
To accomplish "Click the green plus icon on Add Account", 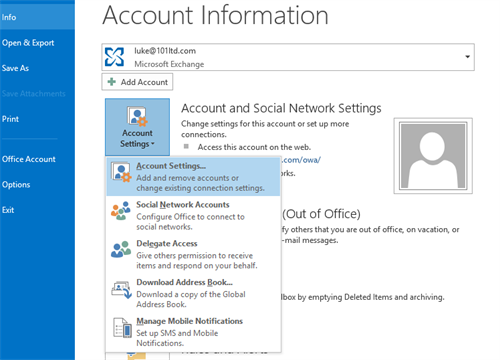I will (x=112, y=82).
